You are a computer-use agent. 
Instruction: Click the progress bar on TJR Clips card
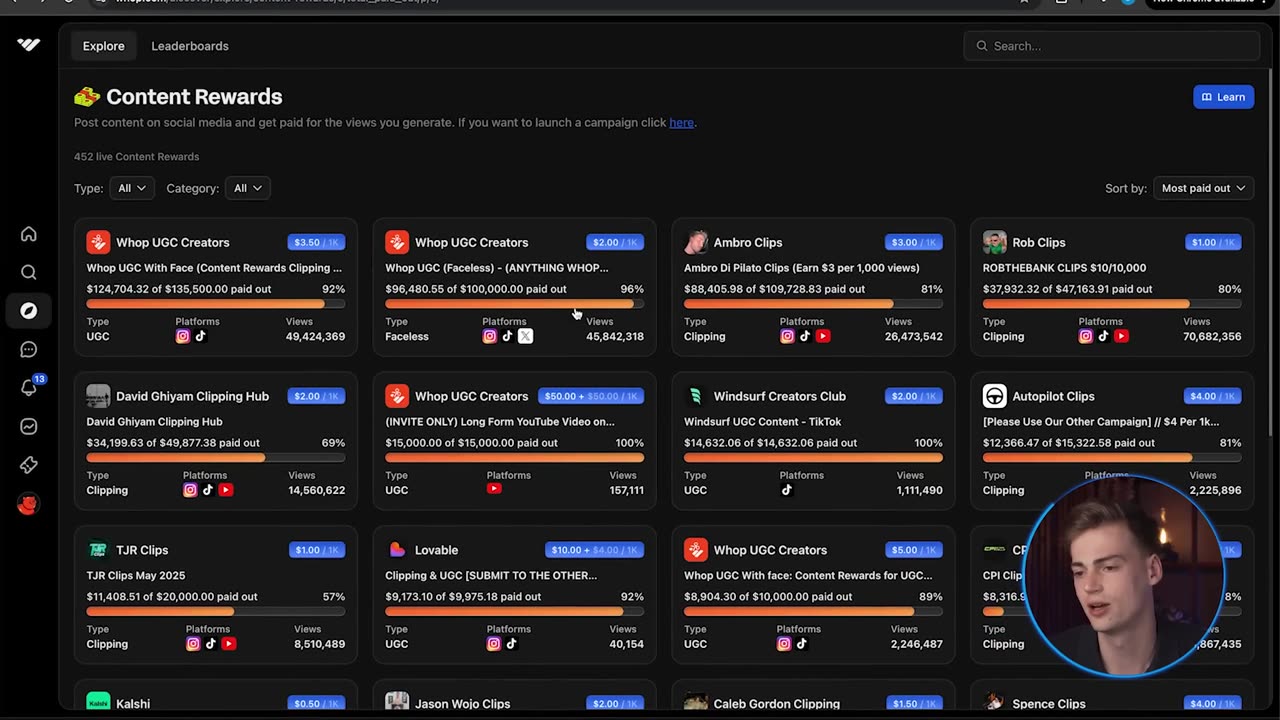[215, 612]
